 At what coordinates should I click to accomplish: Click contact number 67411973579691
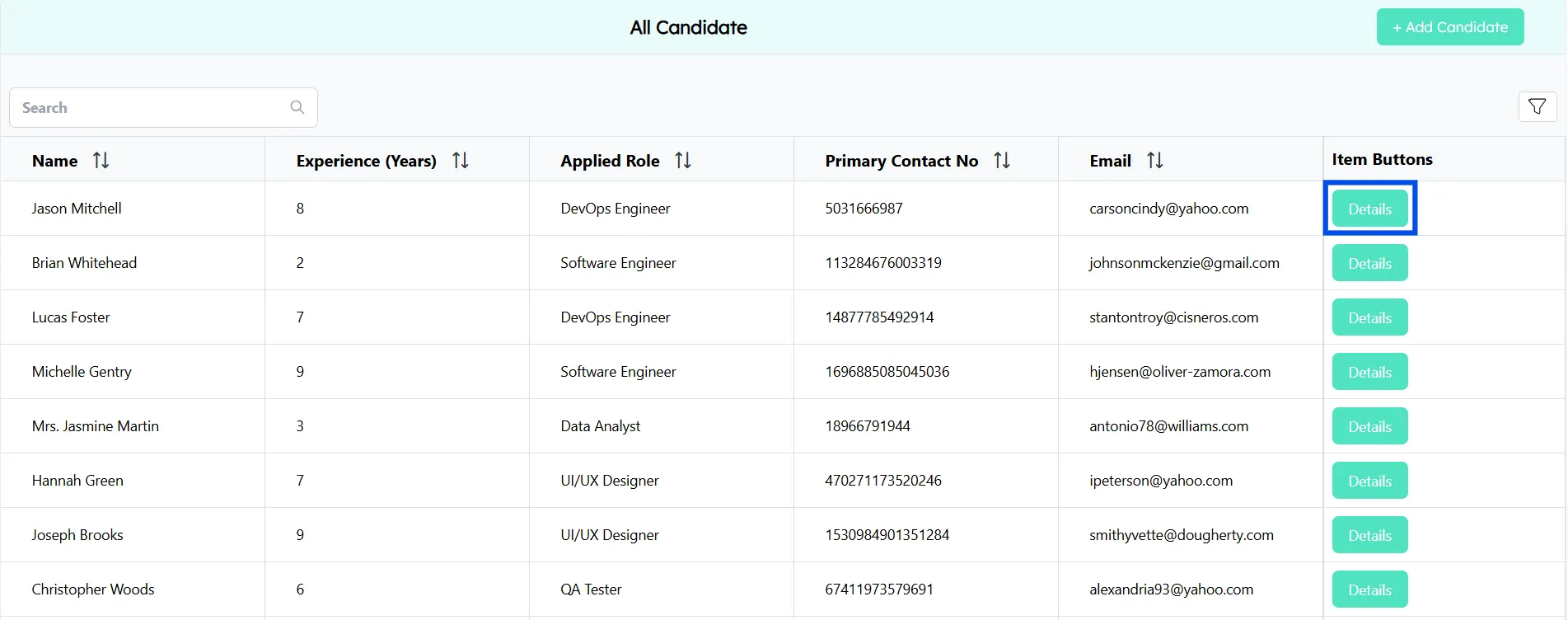879,589
